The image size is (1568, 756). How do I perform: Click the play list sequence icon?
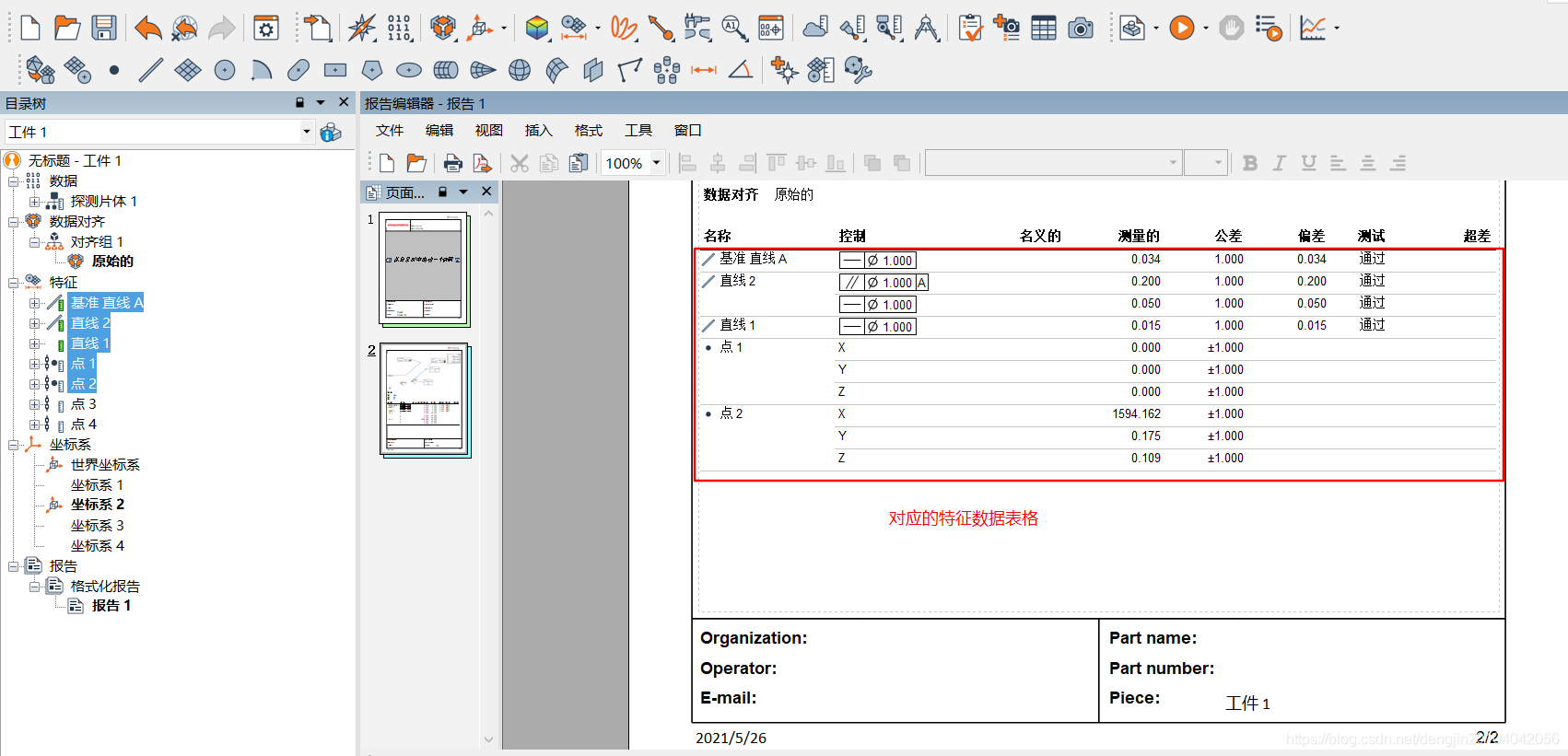1269,29
